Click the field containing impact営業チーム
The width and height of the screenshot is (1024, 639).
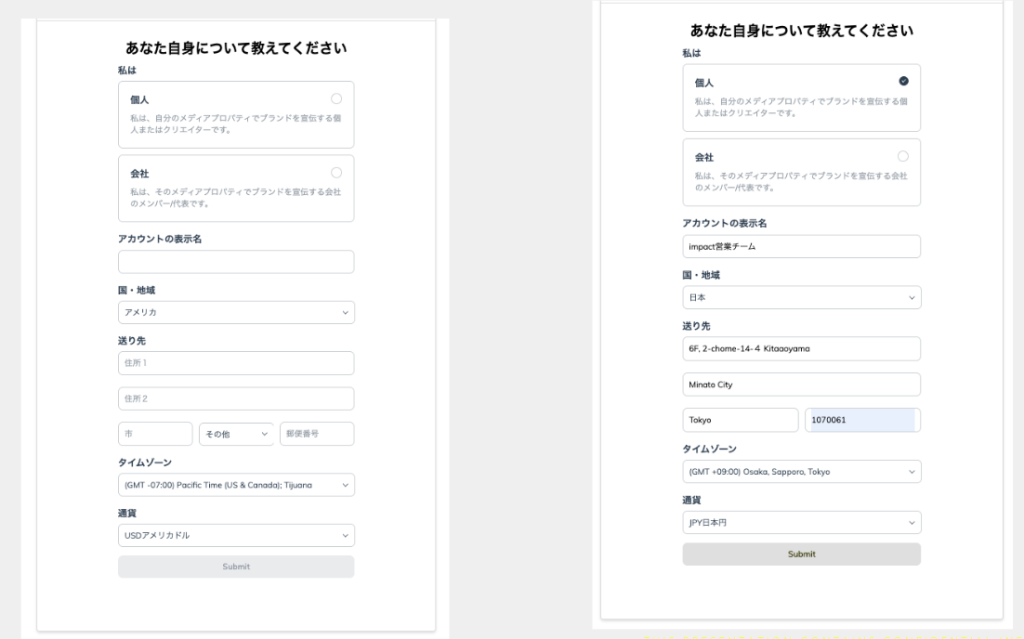coord(801,247)
